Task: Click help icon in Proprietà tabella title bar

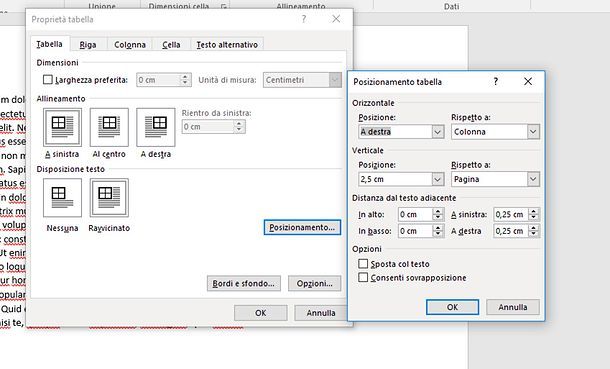Action: pos(304,19)
